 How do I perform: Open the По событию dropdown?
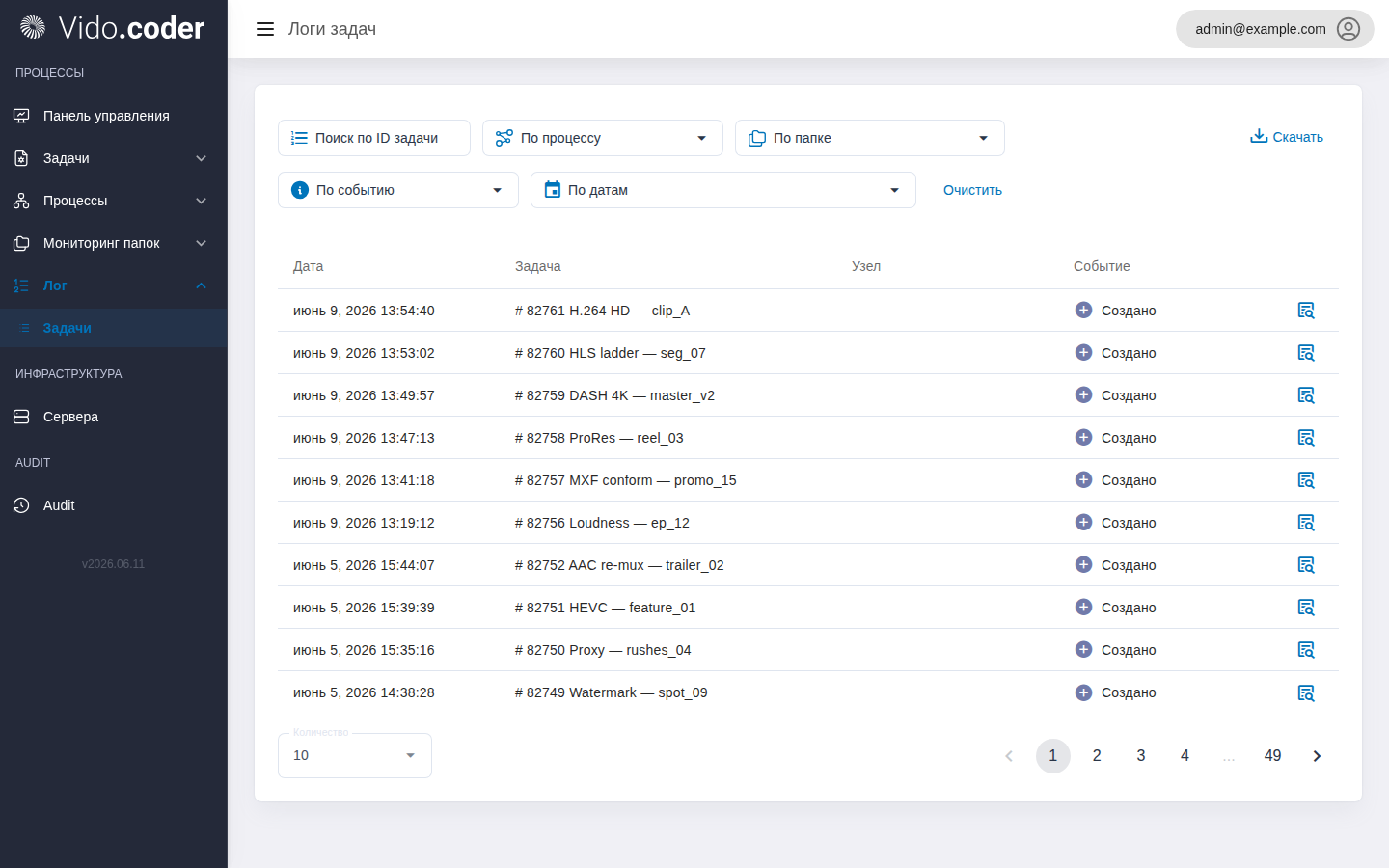coord(398,190)
